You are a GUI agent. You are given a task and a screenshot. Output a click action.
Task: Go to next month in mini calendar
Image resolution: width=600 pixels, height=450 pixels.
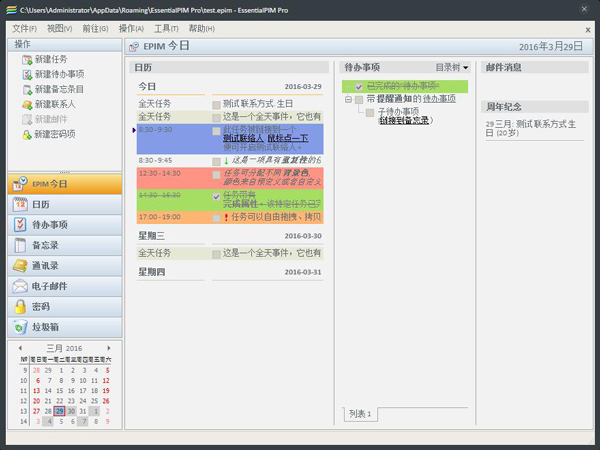tap(109, 348)
